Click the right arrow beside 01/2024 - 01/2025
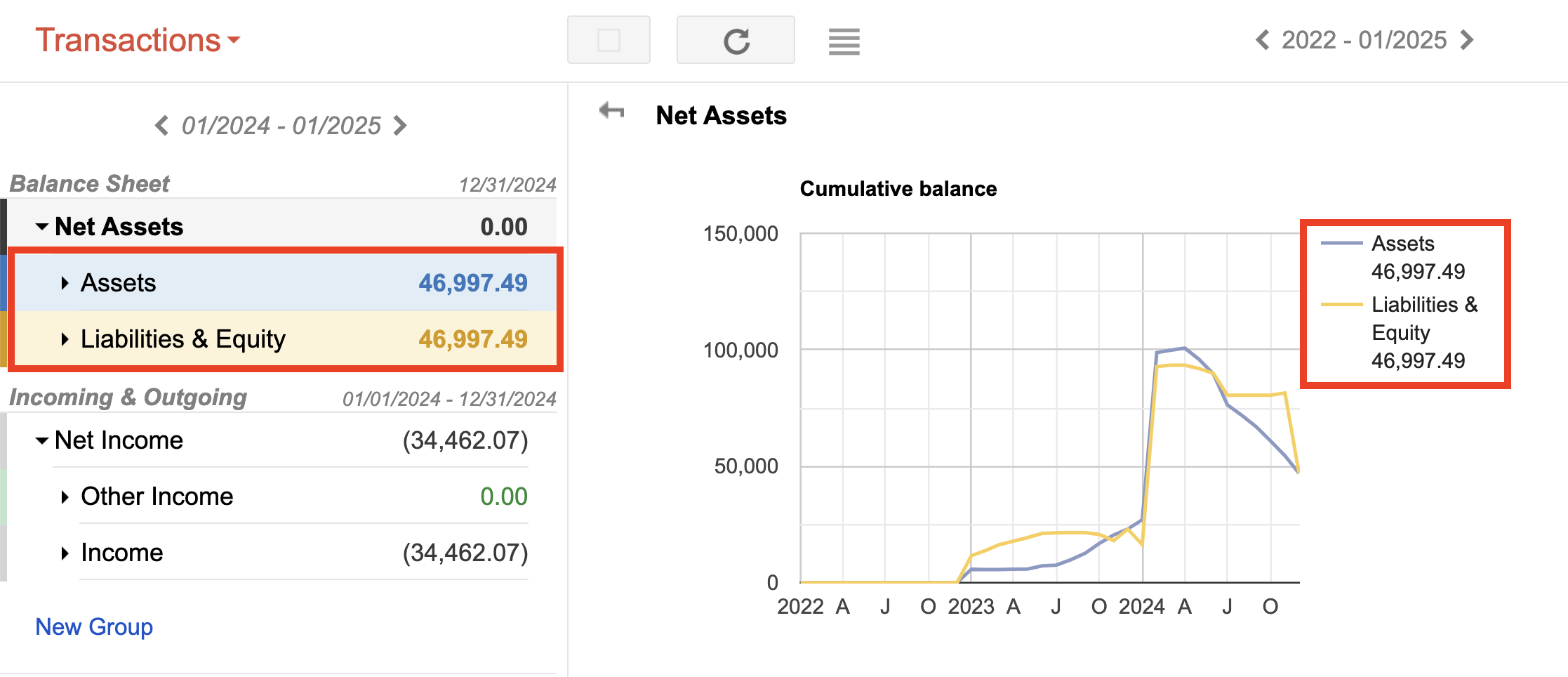This screenshot has height=677, width=1568. 400,126
